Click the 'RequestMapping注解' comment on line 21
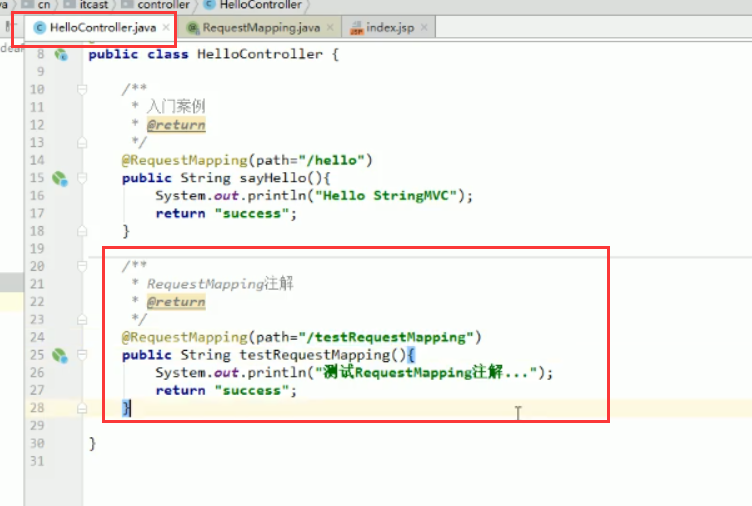 (x=220, y=283)
